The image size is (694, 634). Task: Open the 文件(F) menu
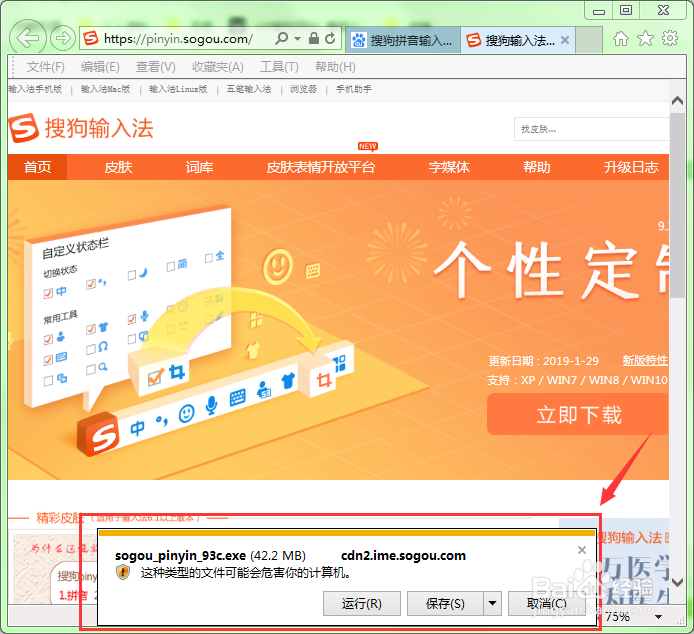[46, 67]
